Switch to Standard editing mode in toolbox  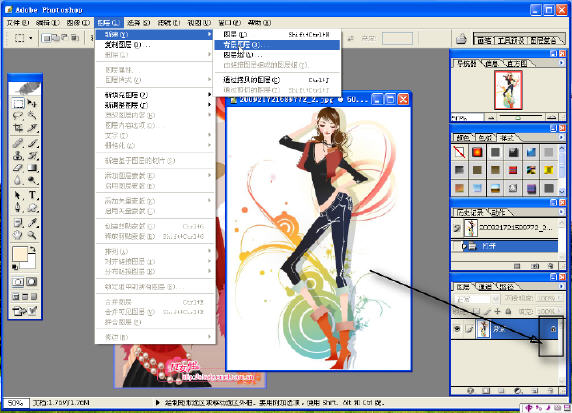pos(18,282)
